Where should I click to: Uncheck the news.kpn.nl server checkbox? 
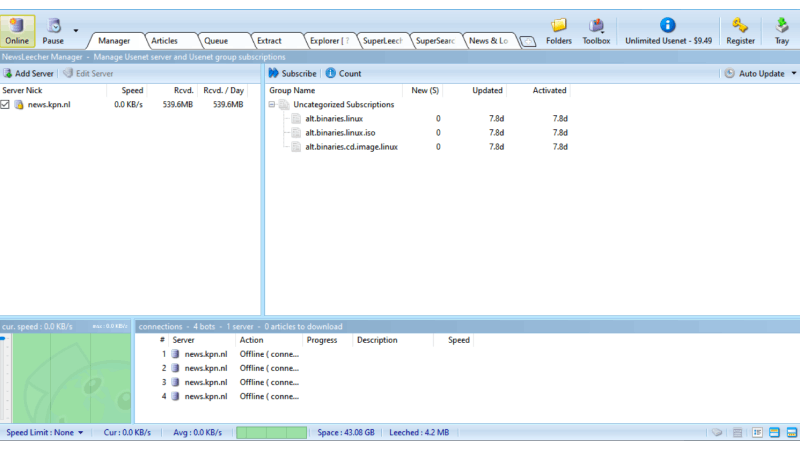[5, 105]
